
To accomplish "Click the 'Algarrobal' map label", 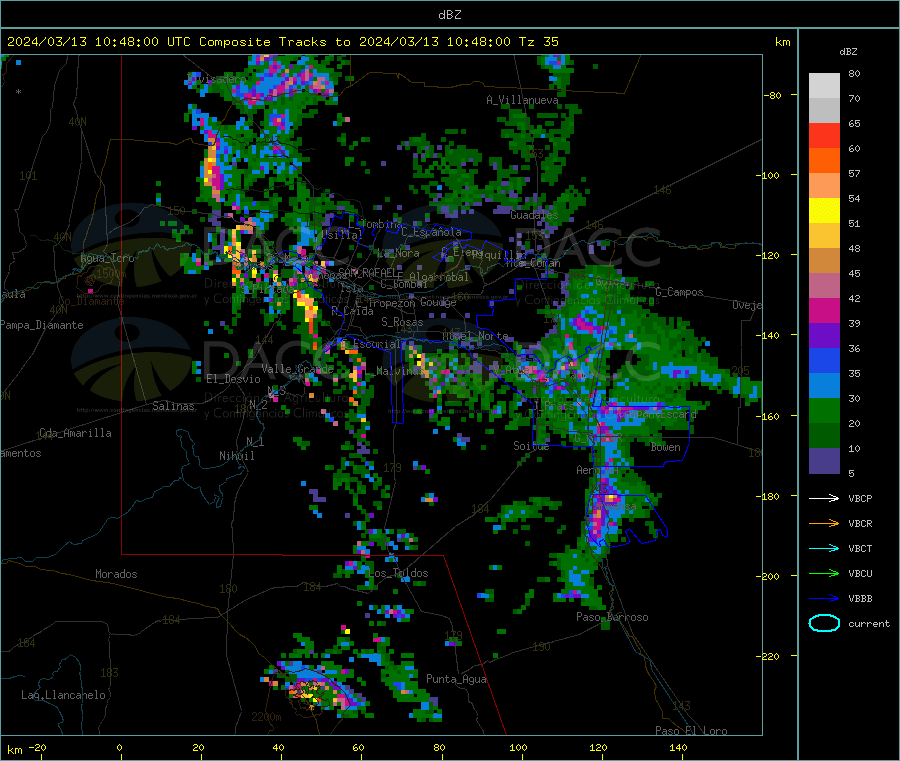I will coord(439,277).
